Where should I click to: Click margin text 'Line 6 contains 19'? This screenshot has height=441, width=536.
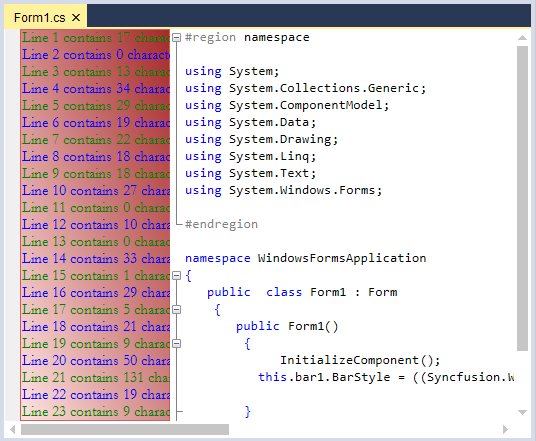pos(76,122)
